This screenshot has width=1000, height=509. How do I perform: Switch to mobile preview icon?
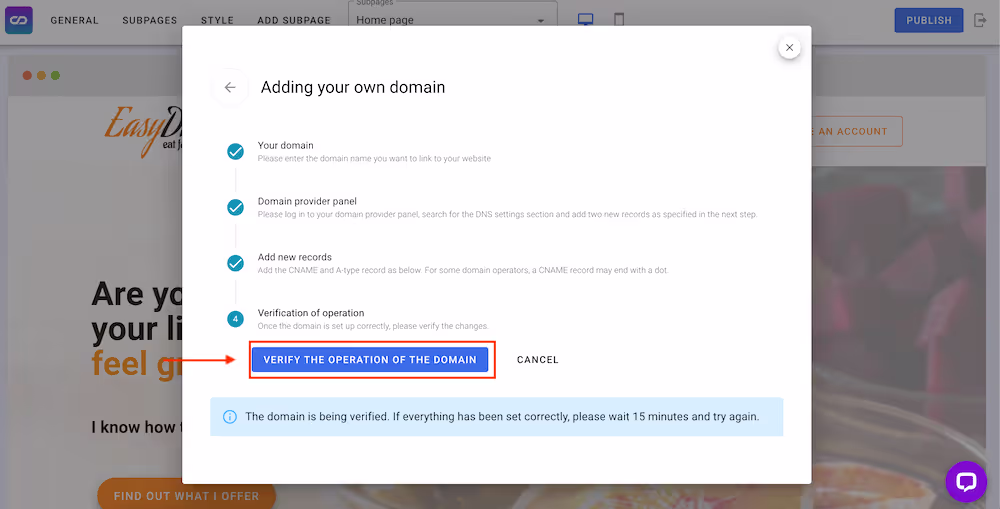(x=619, y=20)
